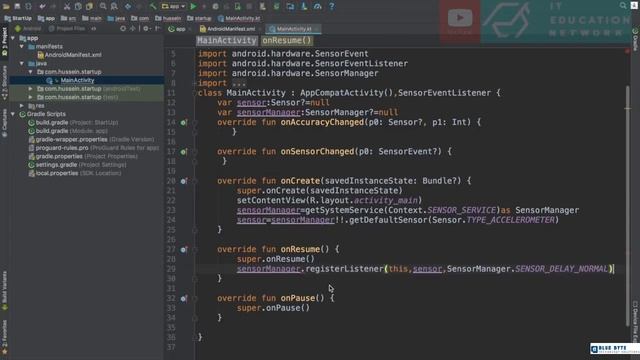Click the editor vertical scrollbar
The width and height of the screenshot is (640, 360).
[628, 206]
